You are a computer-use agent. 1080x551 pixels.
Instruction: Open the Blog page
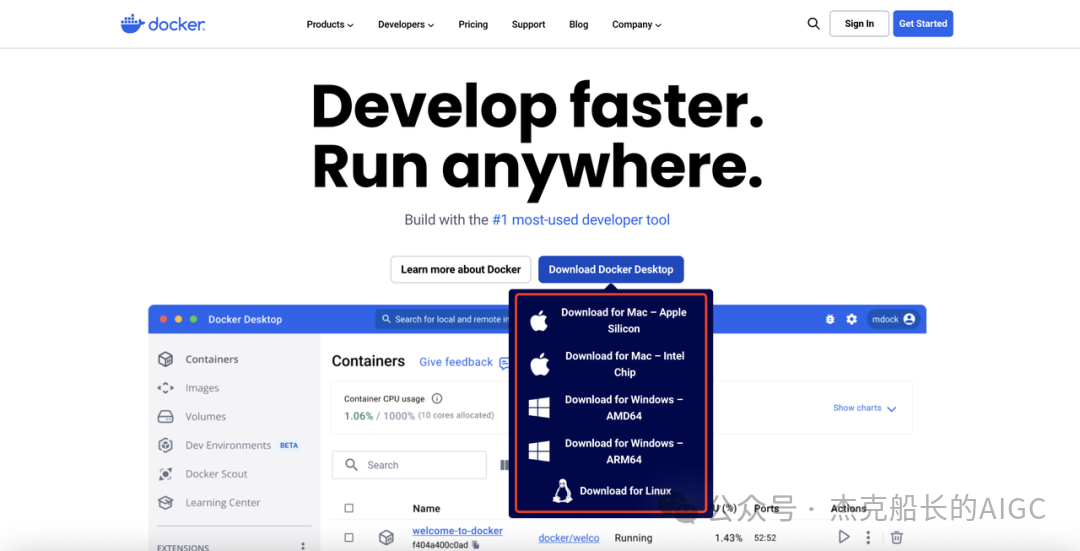(x=579, y=24)
